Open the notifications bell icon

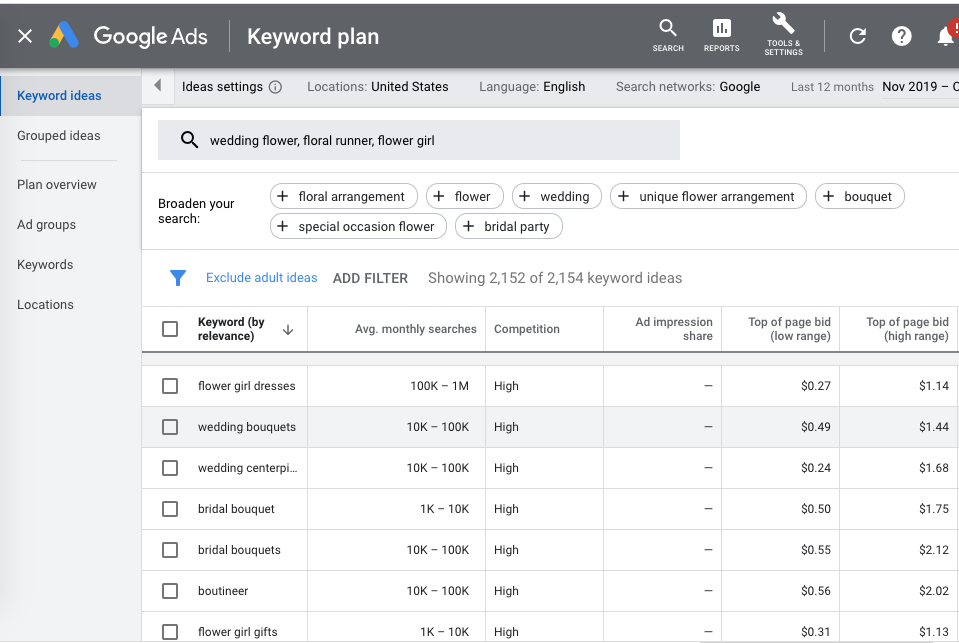945,36
